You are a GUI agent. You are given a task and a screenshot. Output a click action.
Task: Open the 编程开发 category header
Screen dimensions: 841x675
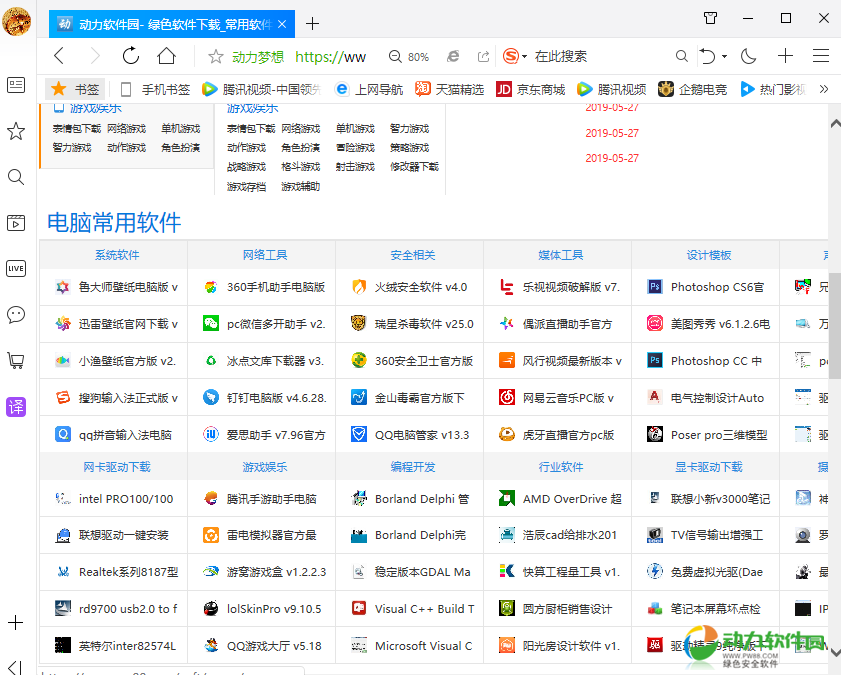[413, 467]
